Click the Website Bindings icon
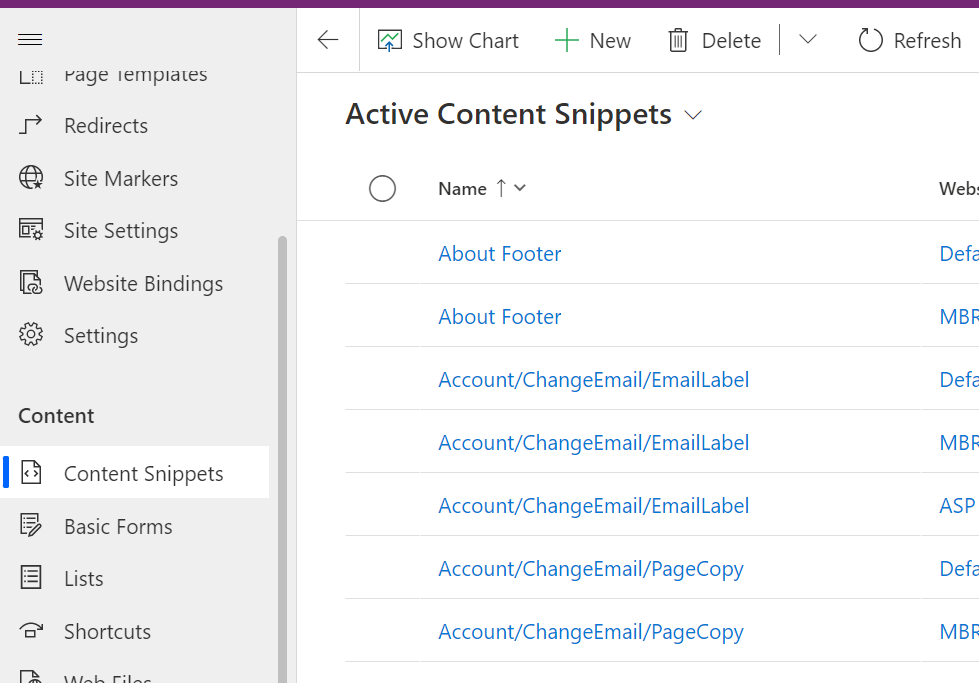This screenshot has width=979, height=683. (x=31, y=283)
